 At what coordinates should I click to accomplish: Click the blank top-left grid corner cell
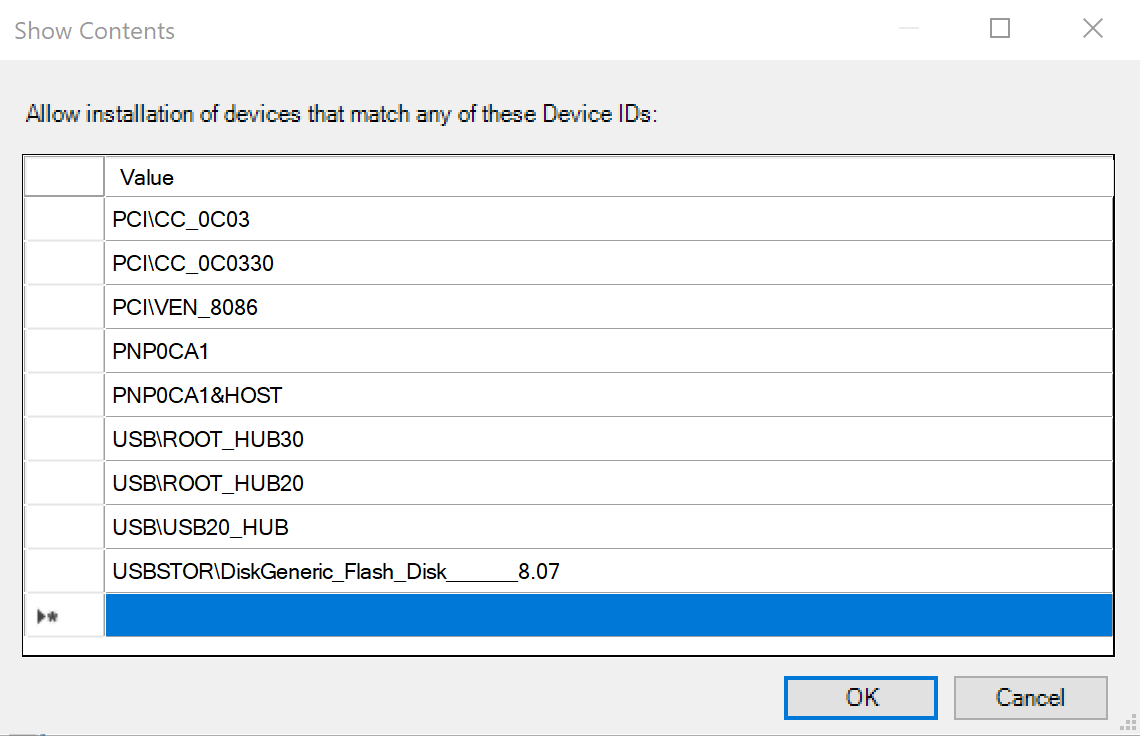point(63,177)
